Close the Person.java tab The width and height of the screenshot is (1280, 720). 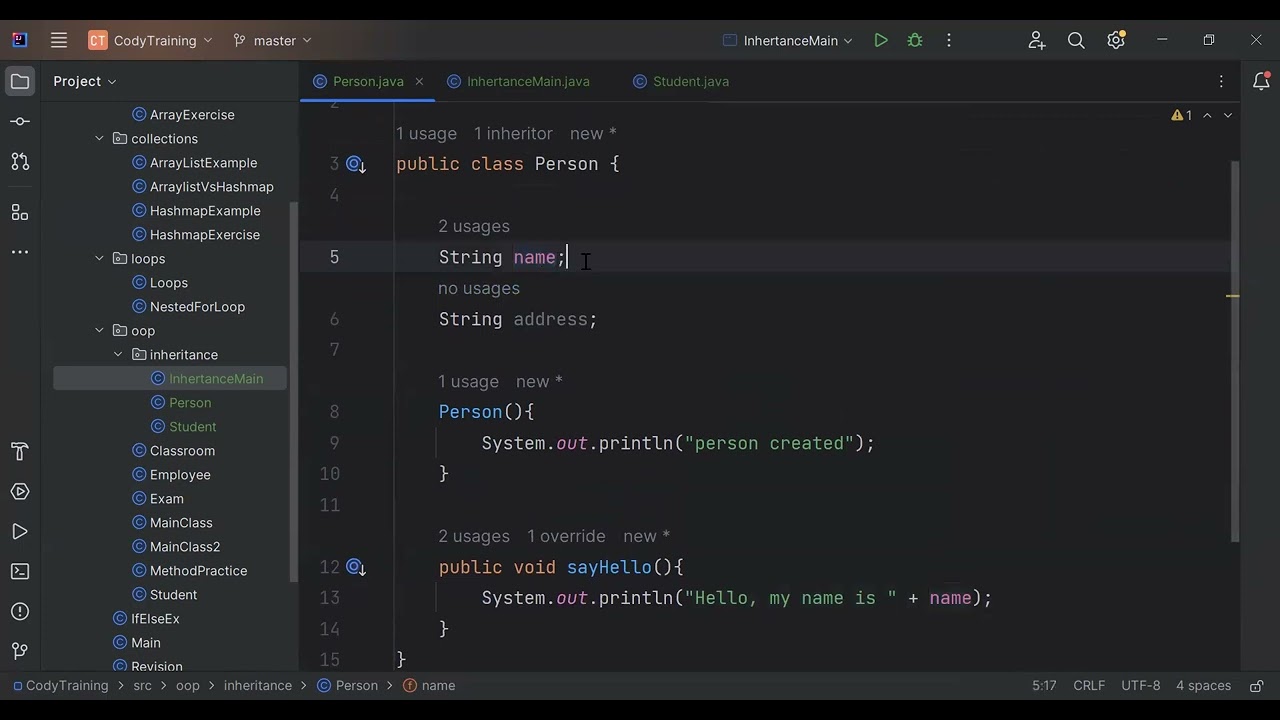pos(419,81)
